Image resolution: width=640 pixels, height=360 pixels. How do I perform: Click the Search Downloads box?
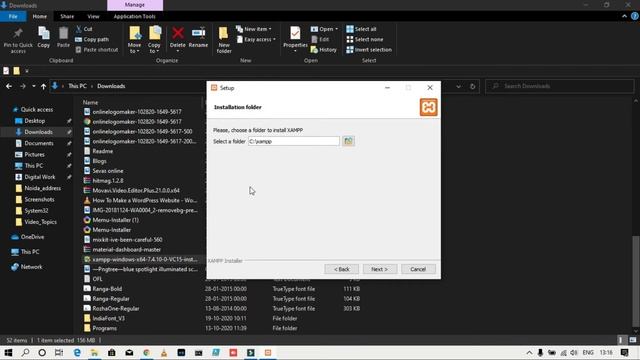(x=559, y=87)
